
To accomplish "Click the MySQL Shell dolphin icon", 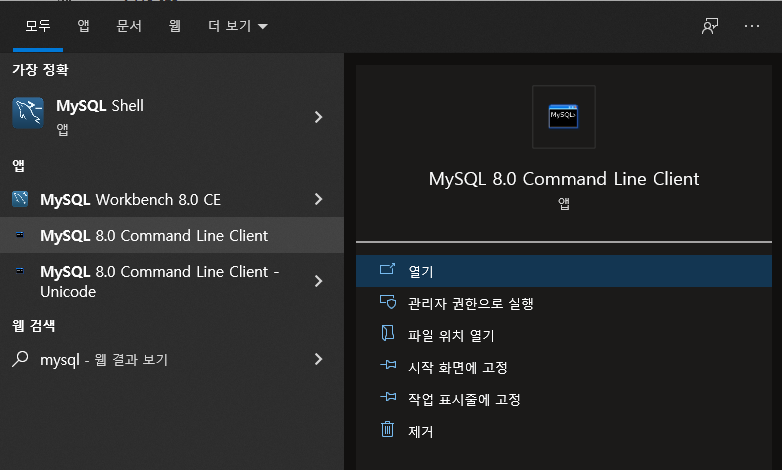I will (x=28, y=113).
